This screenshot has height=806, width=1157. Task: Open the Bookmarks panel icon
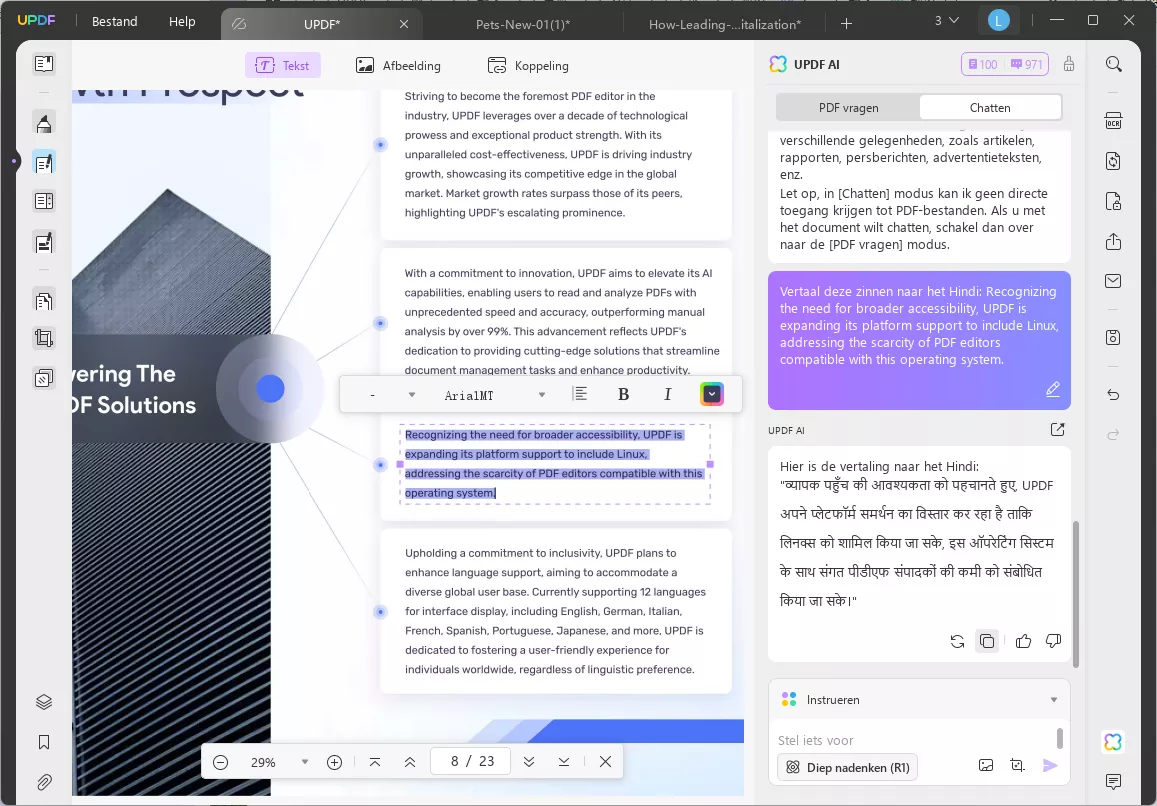click(44, 742)
